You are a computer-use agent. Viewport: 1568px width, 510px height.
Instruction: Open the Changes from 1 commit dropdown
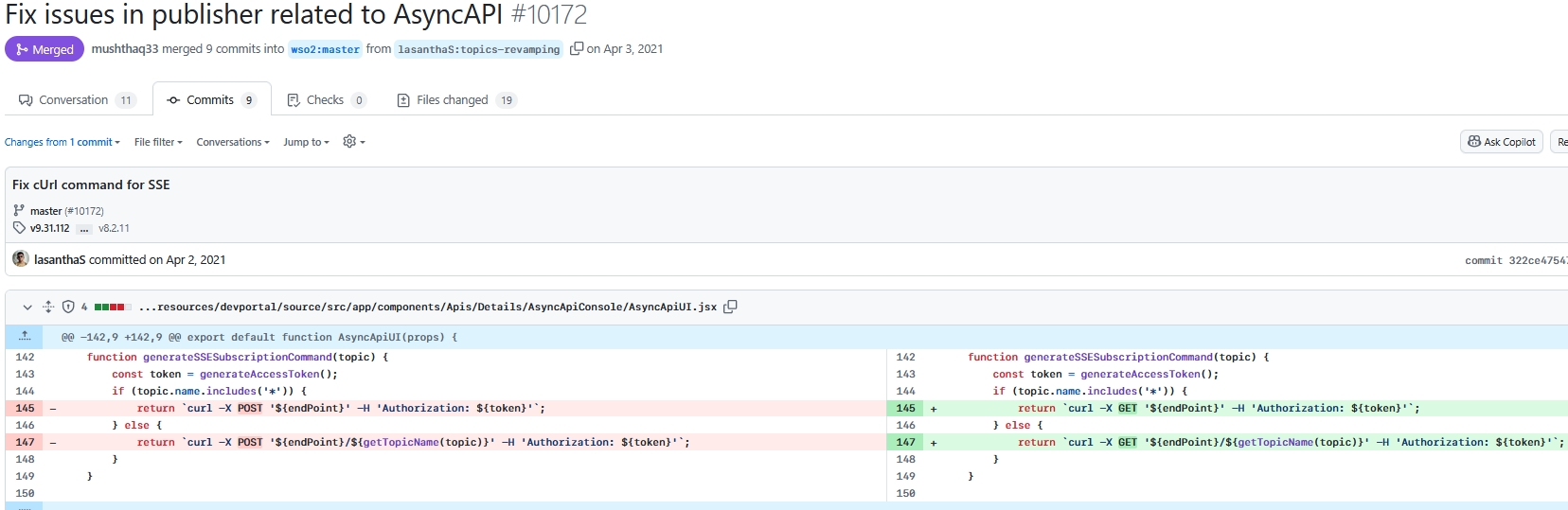[x=62, y=142]
